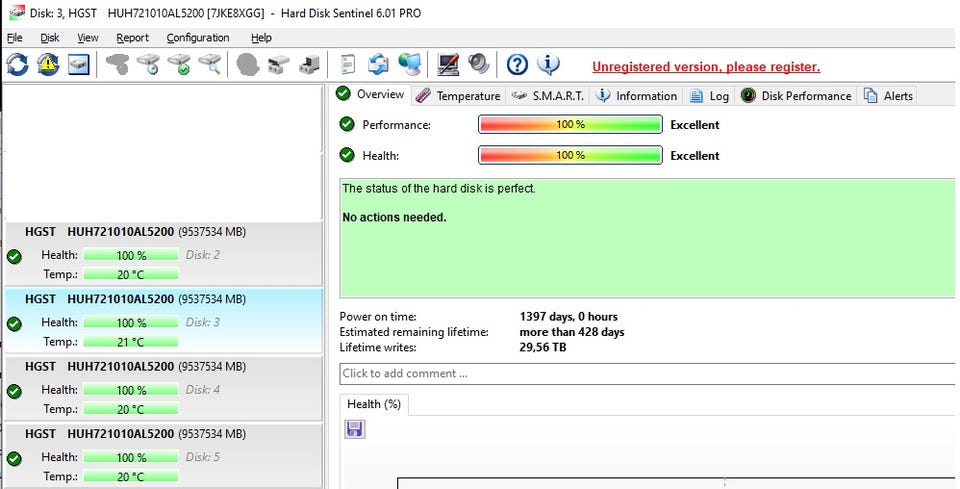Open the Disk menu
Image resolution: width=960 pixels, height=489 pixels.
[x=50, y=38]
